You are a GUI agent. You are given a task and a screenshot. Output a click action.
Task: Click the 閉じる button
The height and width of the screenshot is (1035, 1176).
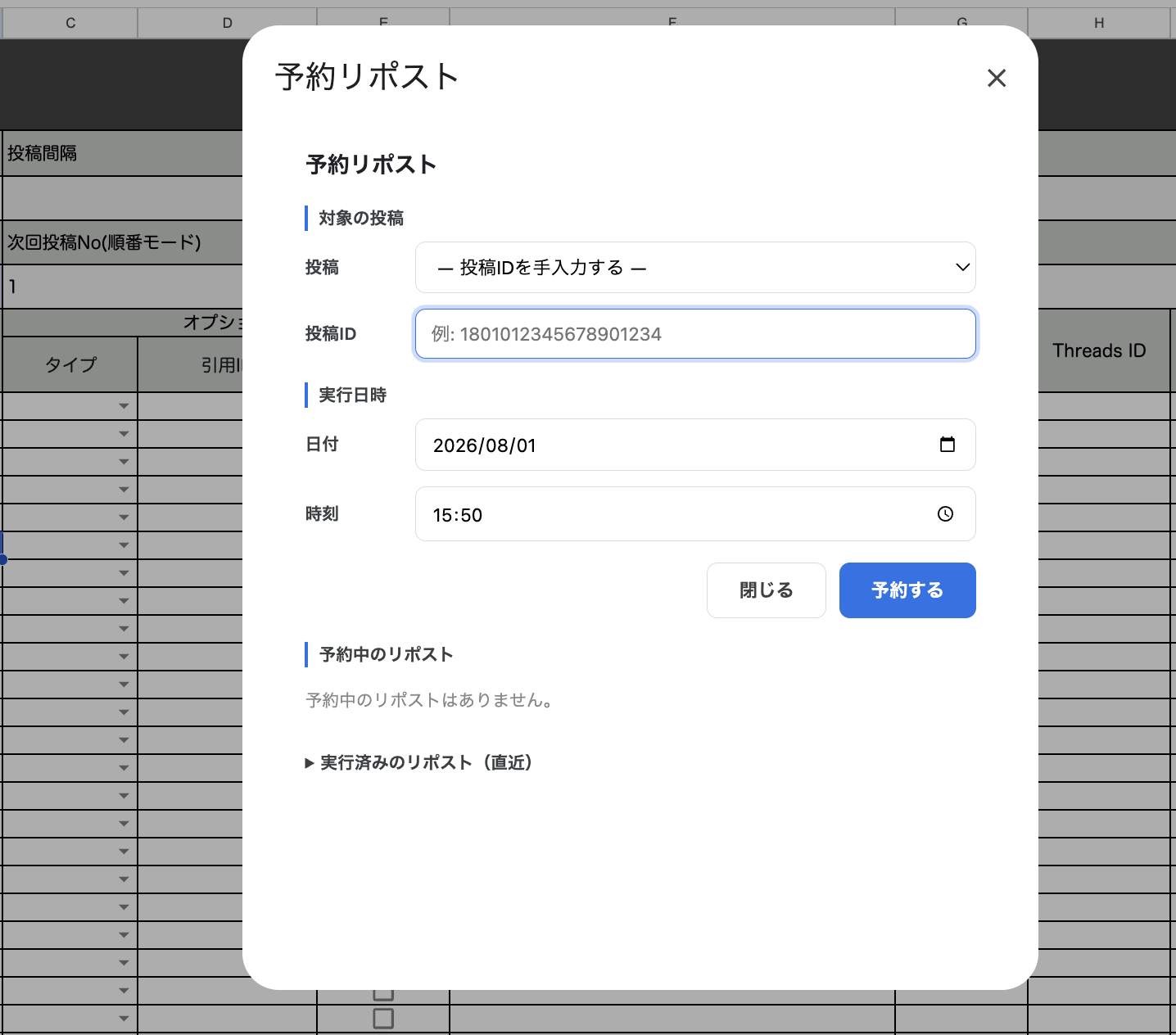coord(766,590)
